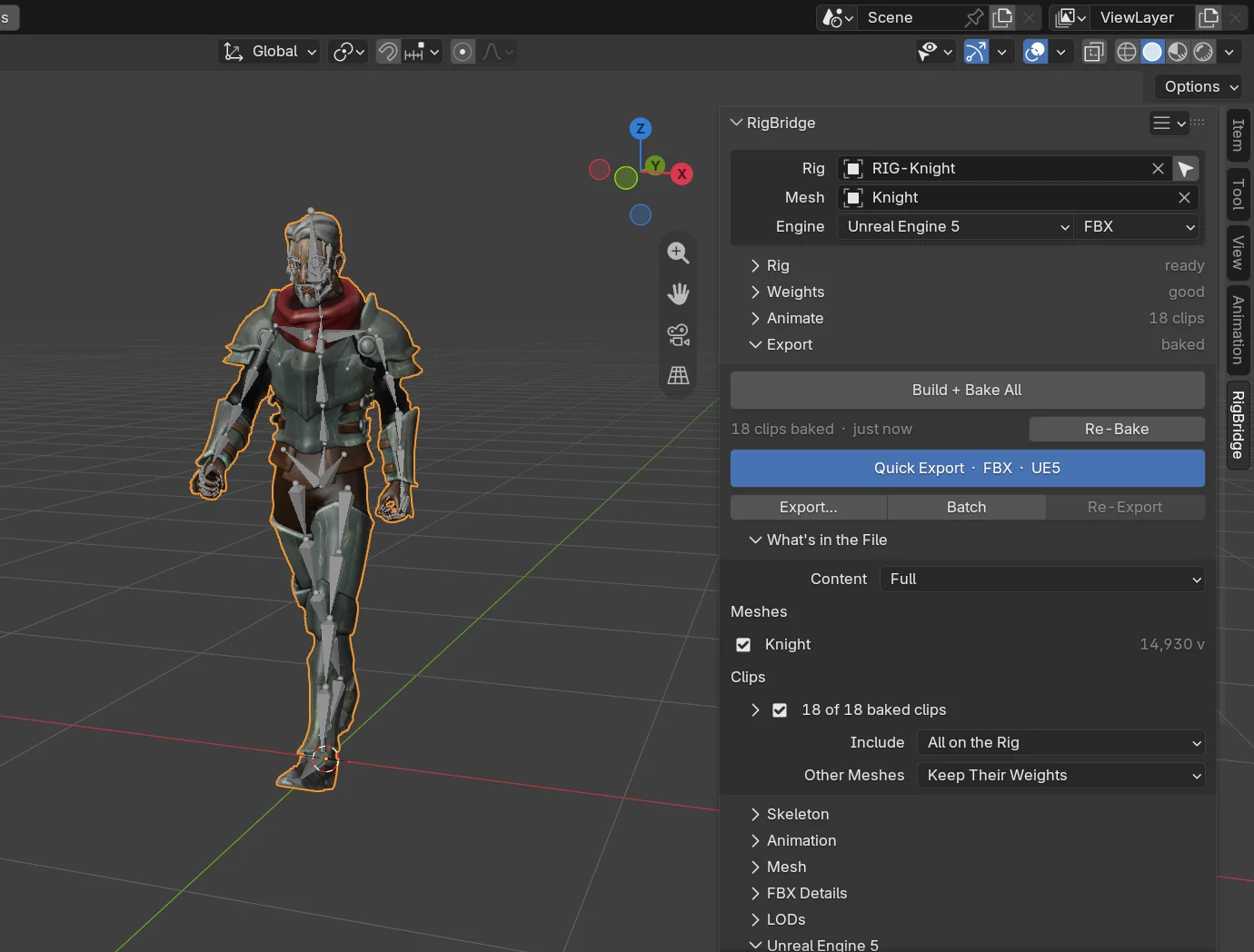The image size is (1254, 952).
Task: Switch to the View sidebar tab
Action: click(1238, 253)
